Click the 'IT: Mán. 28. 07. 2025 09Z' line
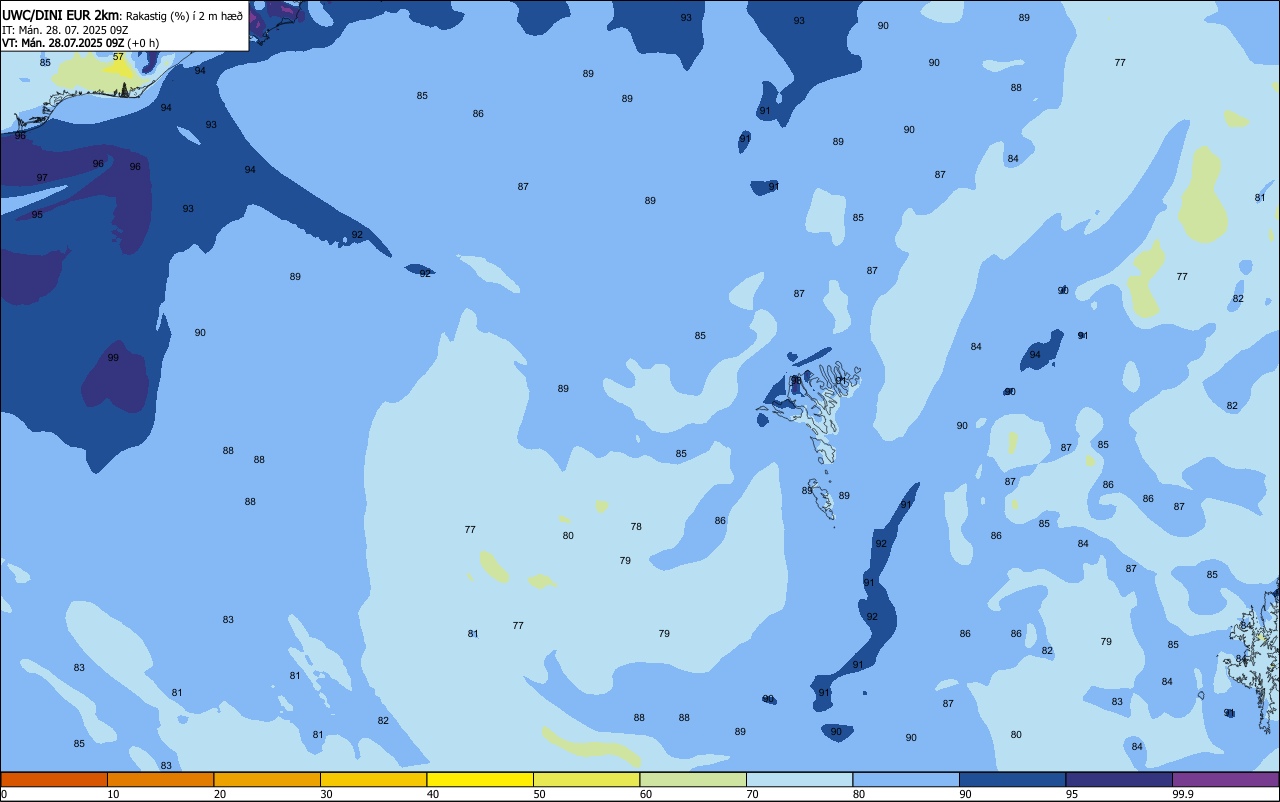This screenshot has height=802, width=1280. pos(65,30)
